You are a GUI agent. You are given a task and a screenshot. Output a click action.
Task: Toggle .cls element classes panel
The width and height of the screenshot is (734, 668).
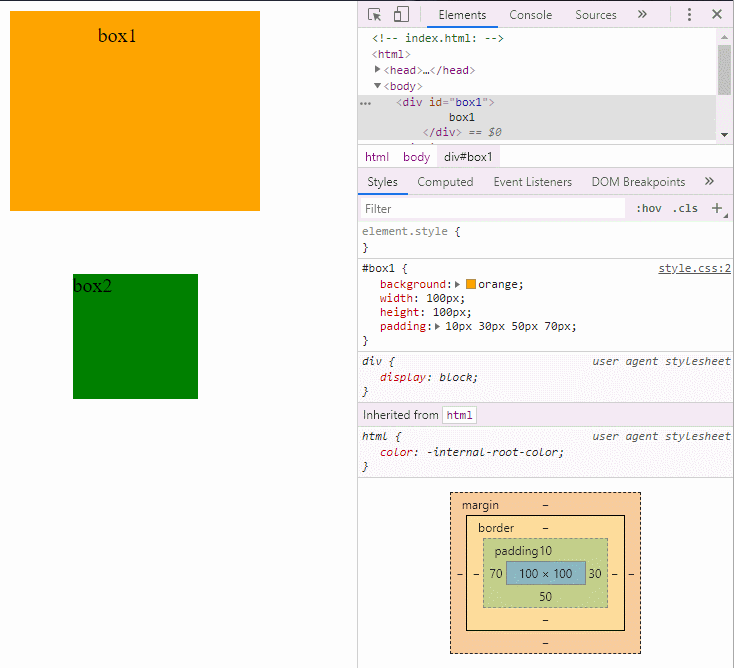click(x=685, y=208)
